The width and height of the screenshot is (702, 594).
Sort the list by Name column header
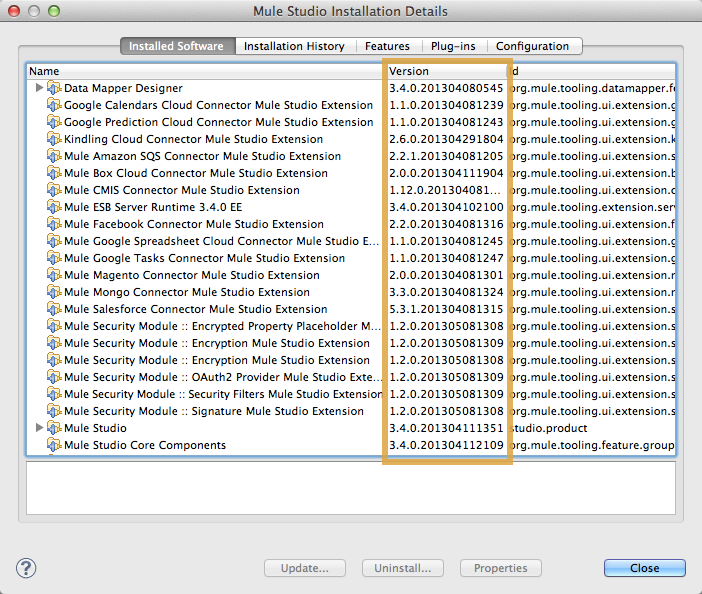[200, 71]
